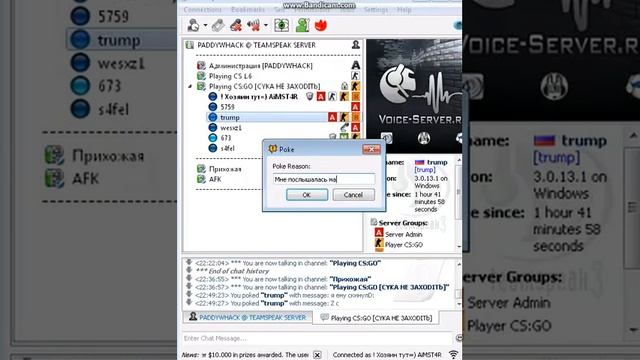The width and height of the screenshot is (640, 360).
Task: Select user s4fel in channel tree
Action: coord(227,148)
